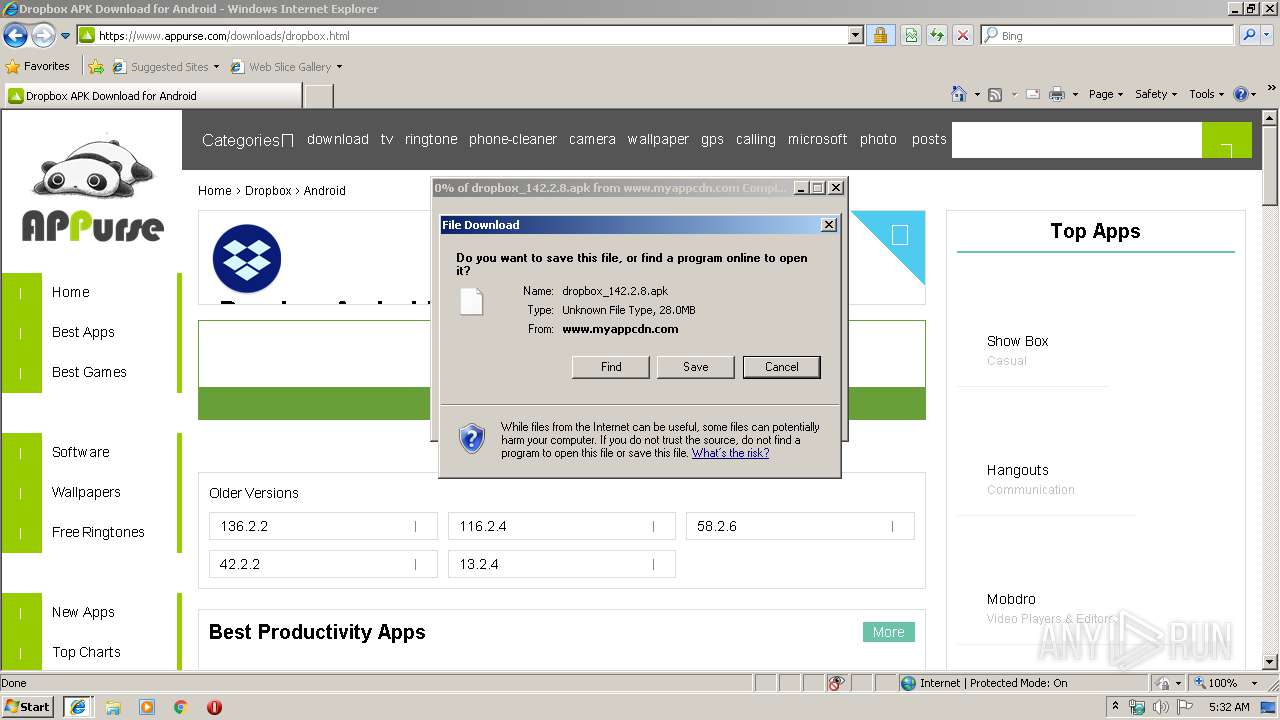Close the File Download dialog
Viewport: 1280px width, 720px height.
[x=829, y=225]
